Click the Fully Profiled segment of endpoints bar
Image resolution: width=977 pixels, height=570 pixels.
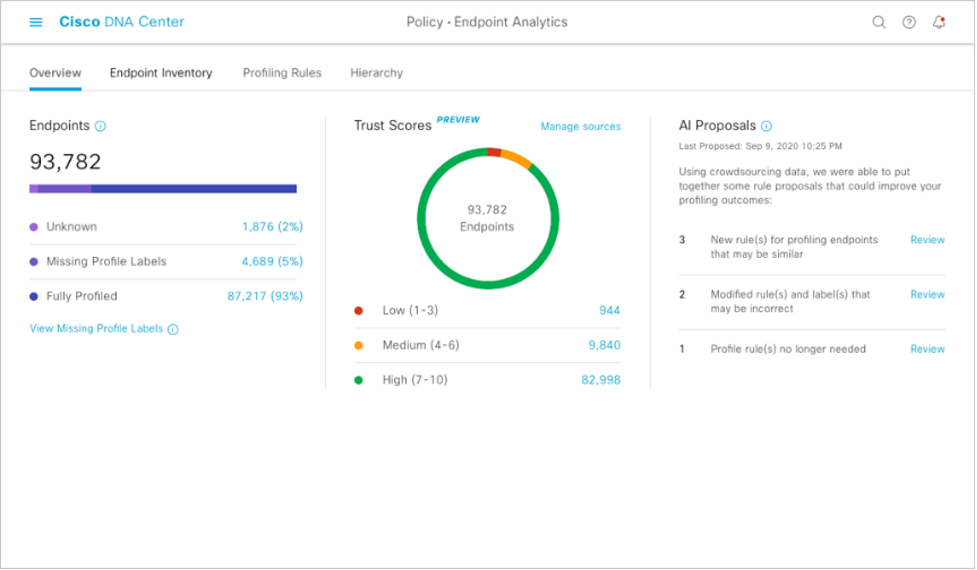[193, 188]
